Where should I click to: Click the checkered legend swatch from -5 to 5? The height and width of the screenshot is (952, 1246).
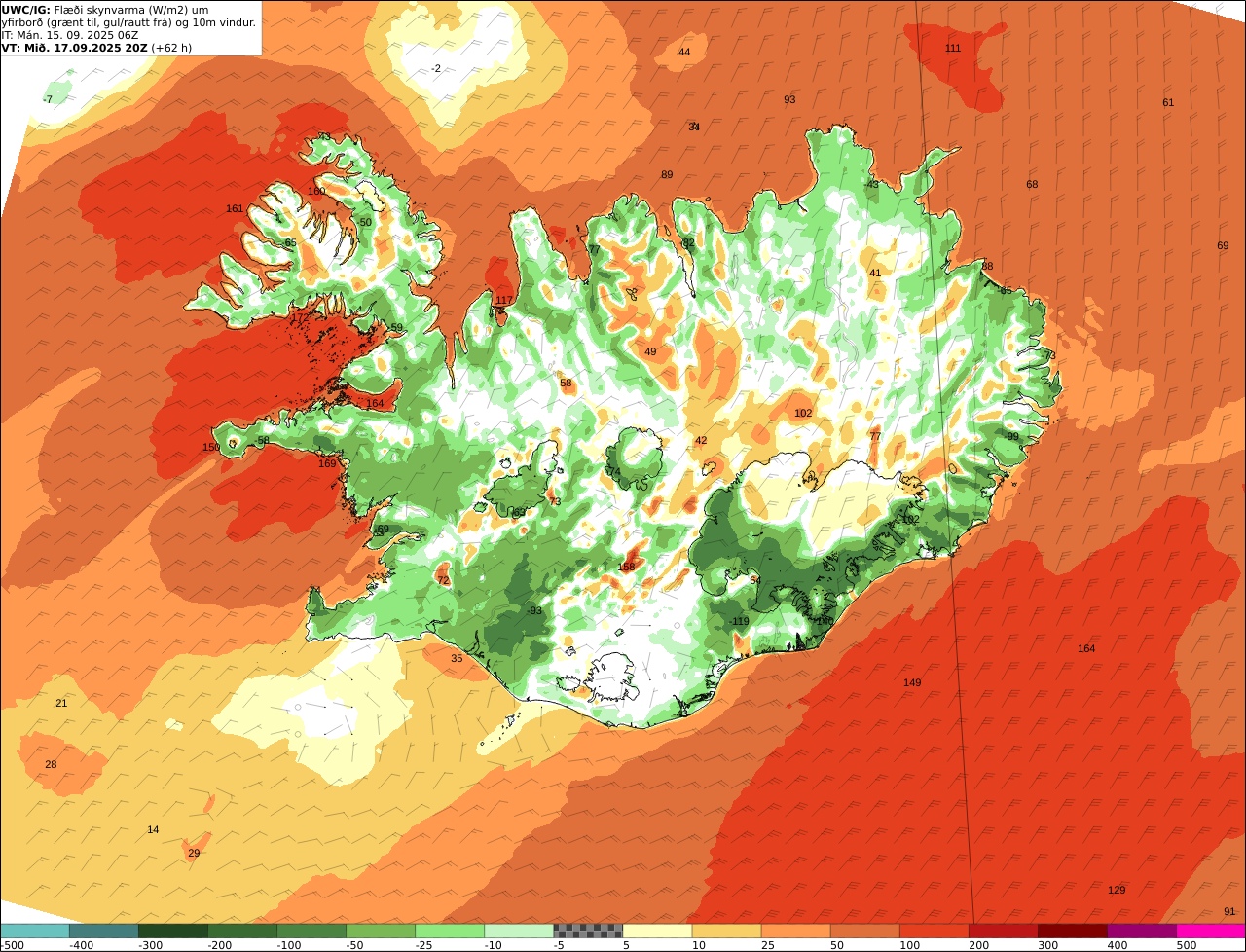pyautogui.click(x=588, y=932)
